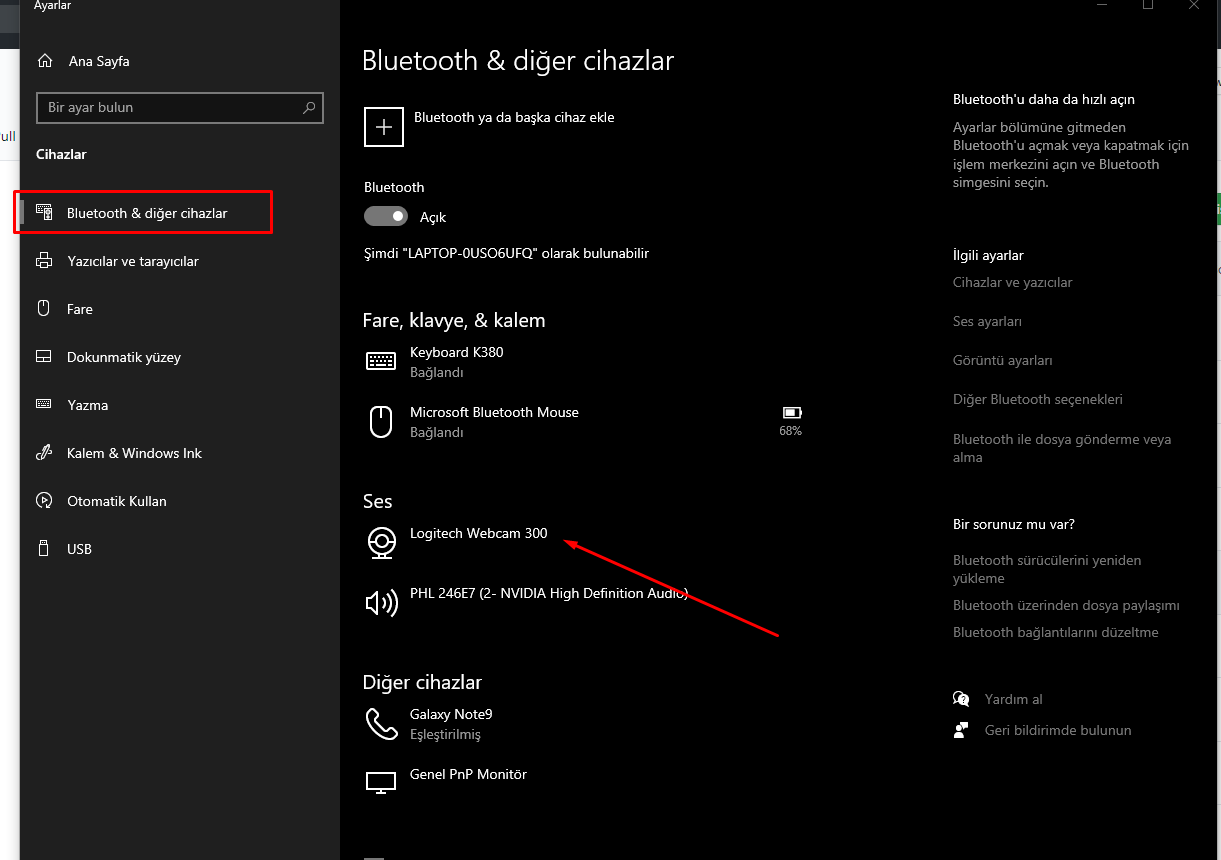1221x860 pixels.
Task: Click Bluetooth ile dosya gönderme veya alma
Action: (x=1061, y=448)
